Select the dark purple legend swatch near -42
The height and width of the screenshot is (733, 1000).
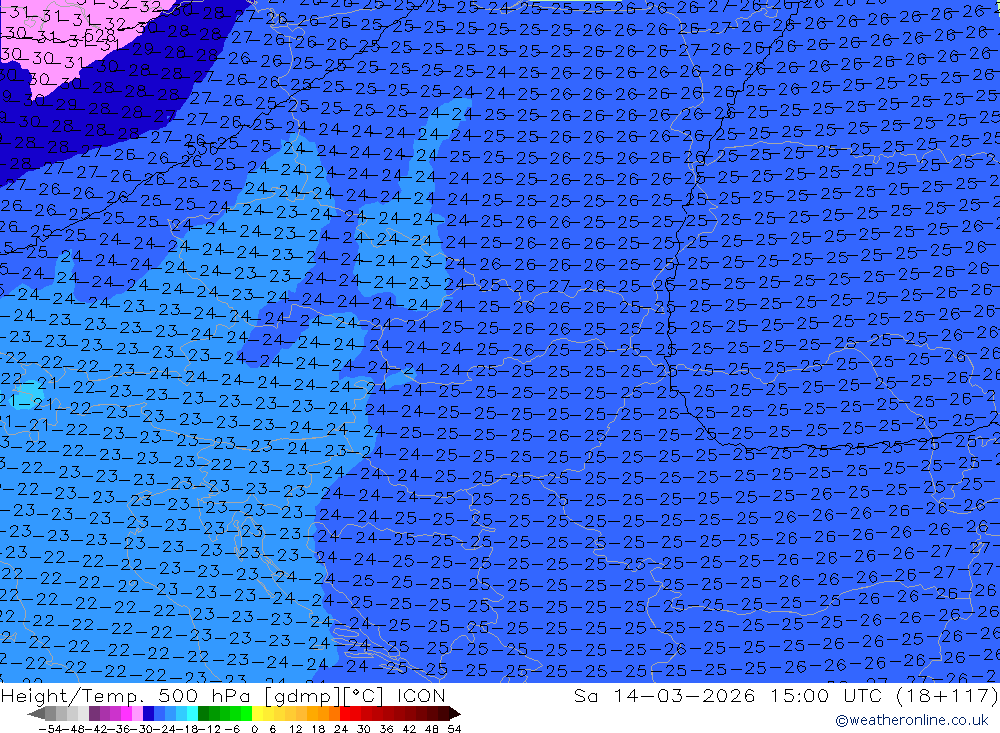(94, 713)
